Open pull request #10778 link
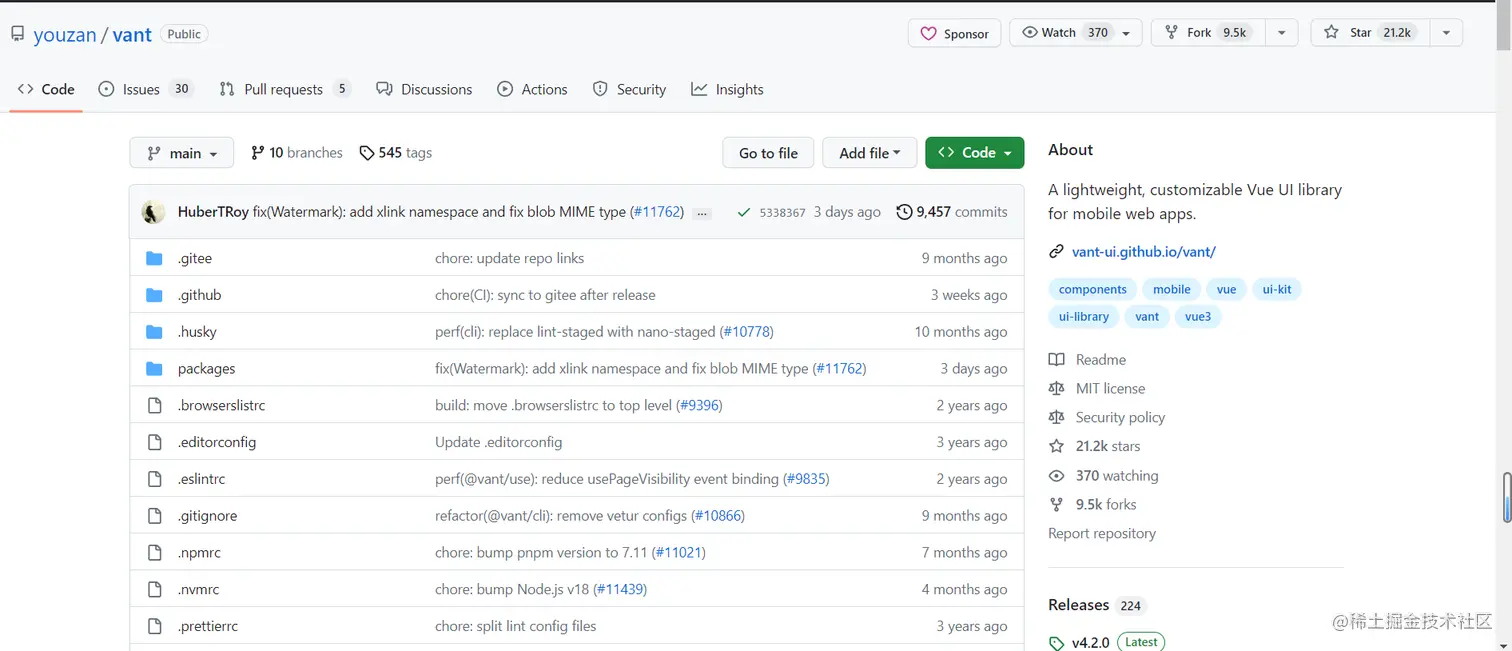This screenshot has width=1512, height=651. click(747, 332)
